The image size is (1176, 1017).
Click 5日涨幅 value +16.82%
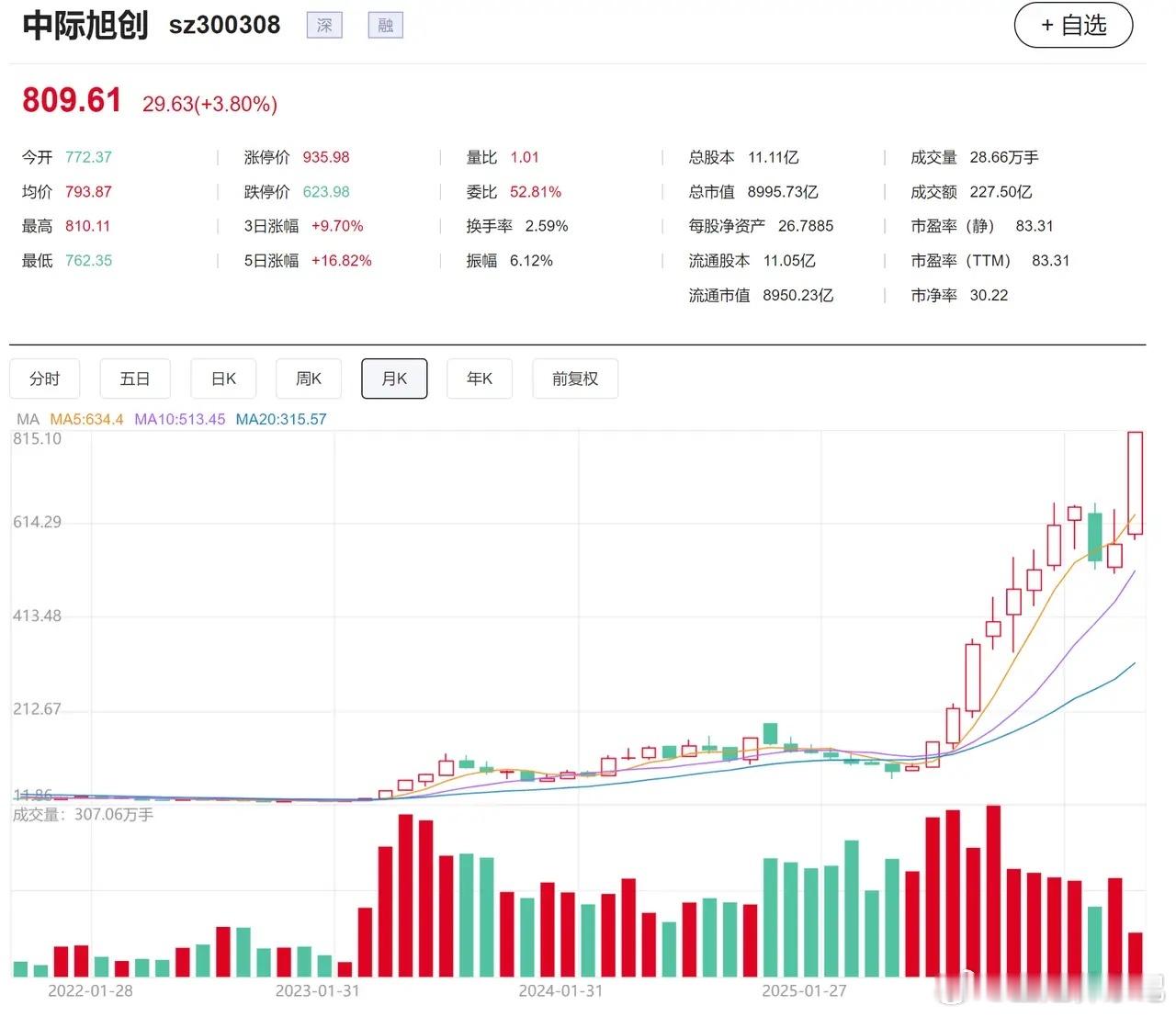tap(342, 261)
